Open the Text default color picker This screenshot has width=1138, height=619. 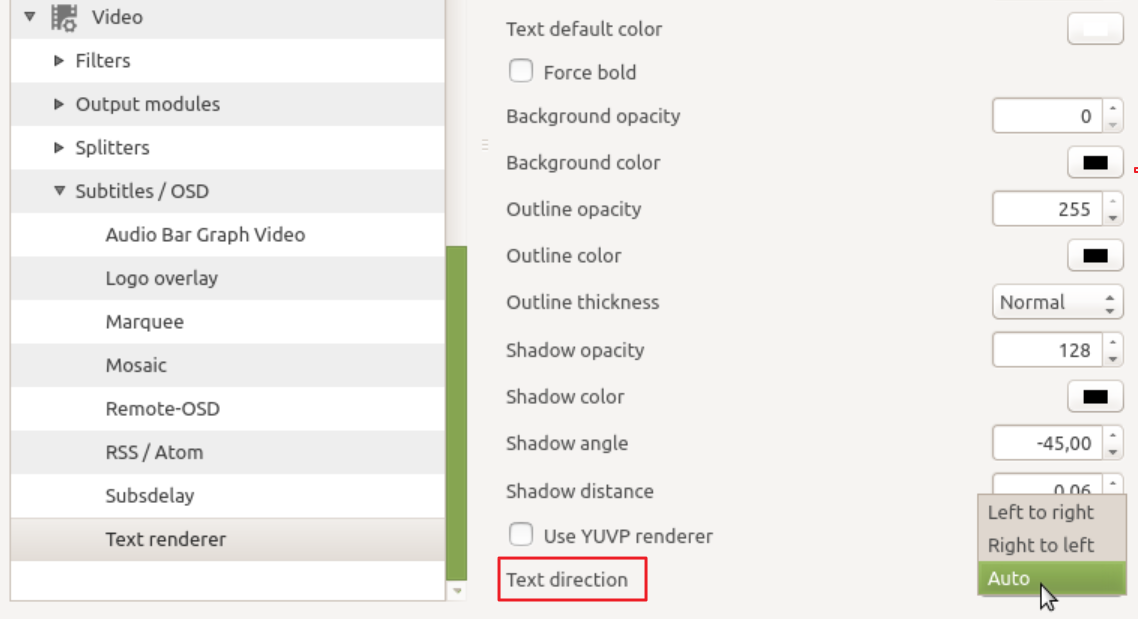(1095, 29)
